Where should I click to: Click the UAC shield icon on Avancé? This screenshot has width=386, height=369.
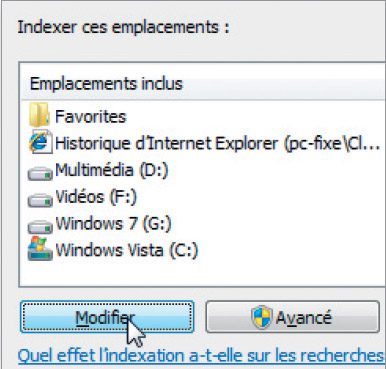tap(262, 317)
